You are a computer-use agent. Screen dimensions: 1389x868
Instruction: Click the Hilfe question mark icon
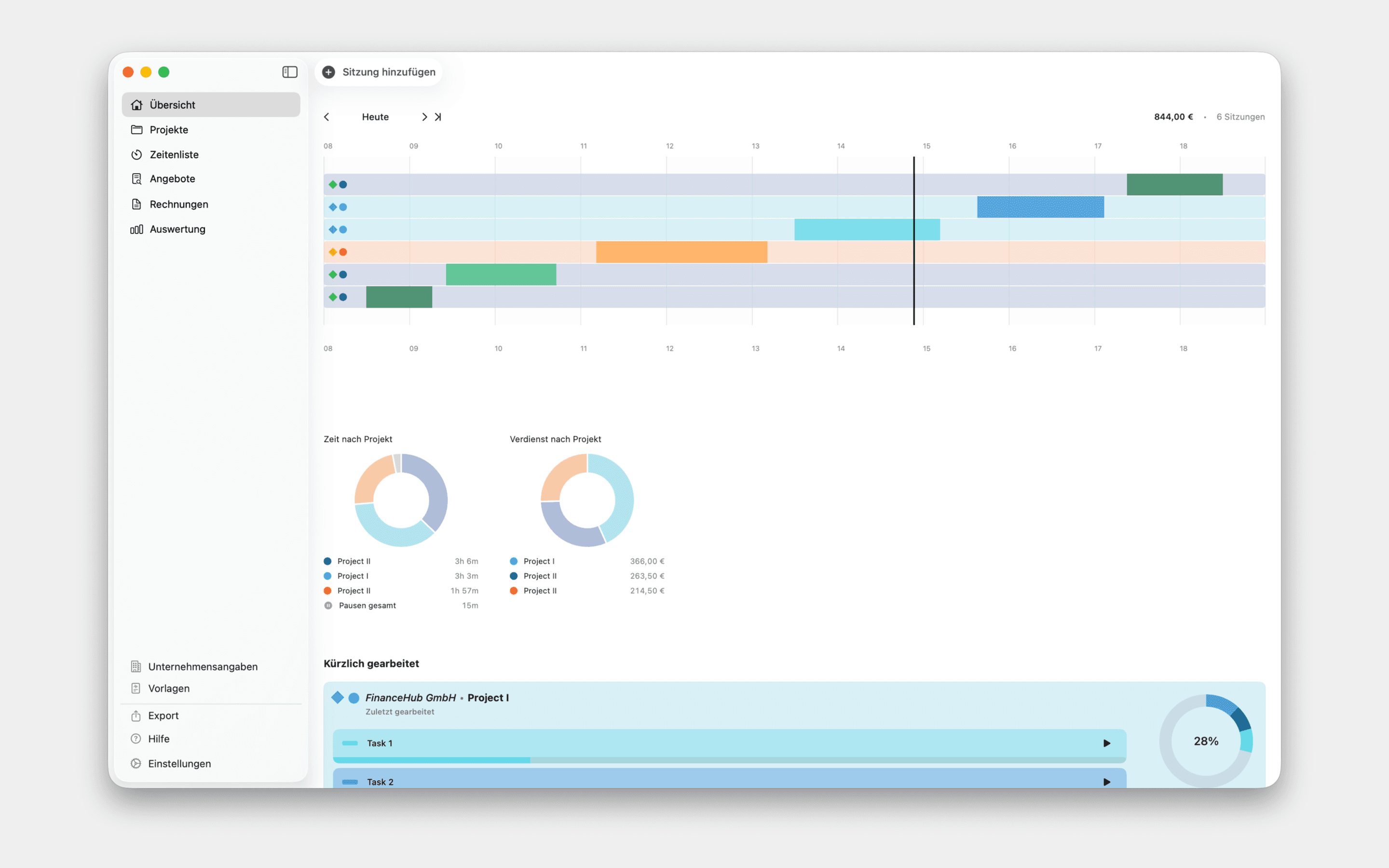click(136, 738)
